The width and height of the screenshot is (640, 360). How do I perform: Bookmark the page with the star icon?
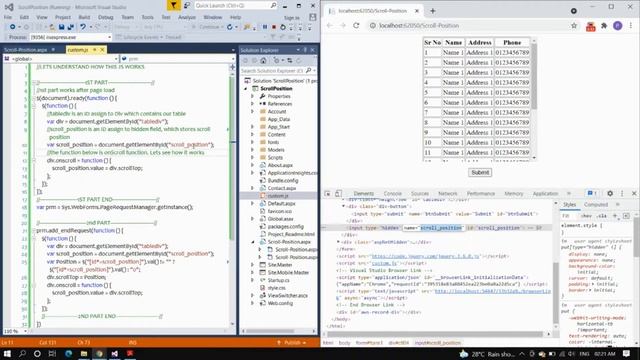point(574,26)
